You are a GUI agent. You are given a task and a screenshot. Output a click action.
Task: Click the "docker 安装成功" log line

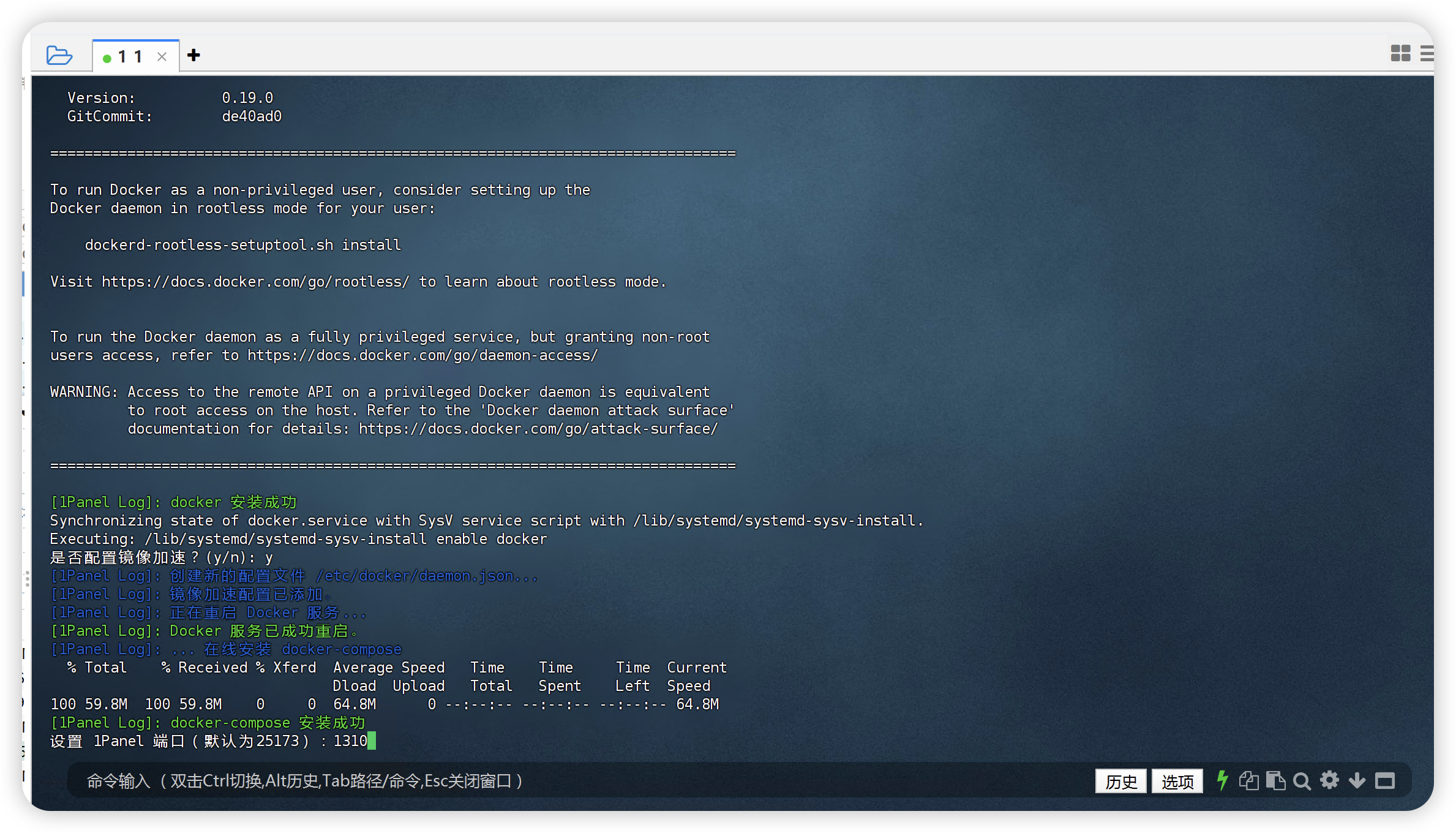[173, 502]
